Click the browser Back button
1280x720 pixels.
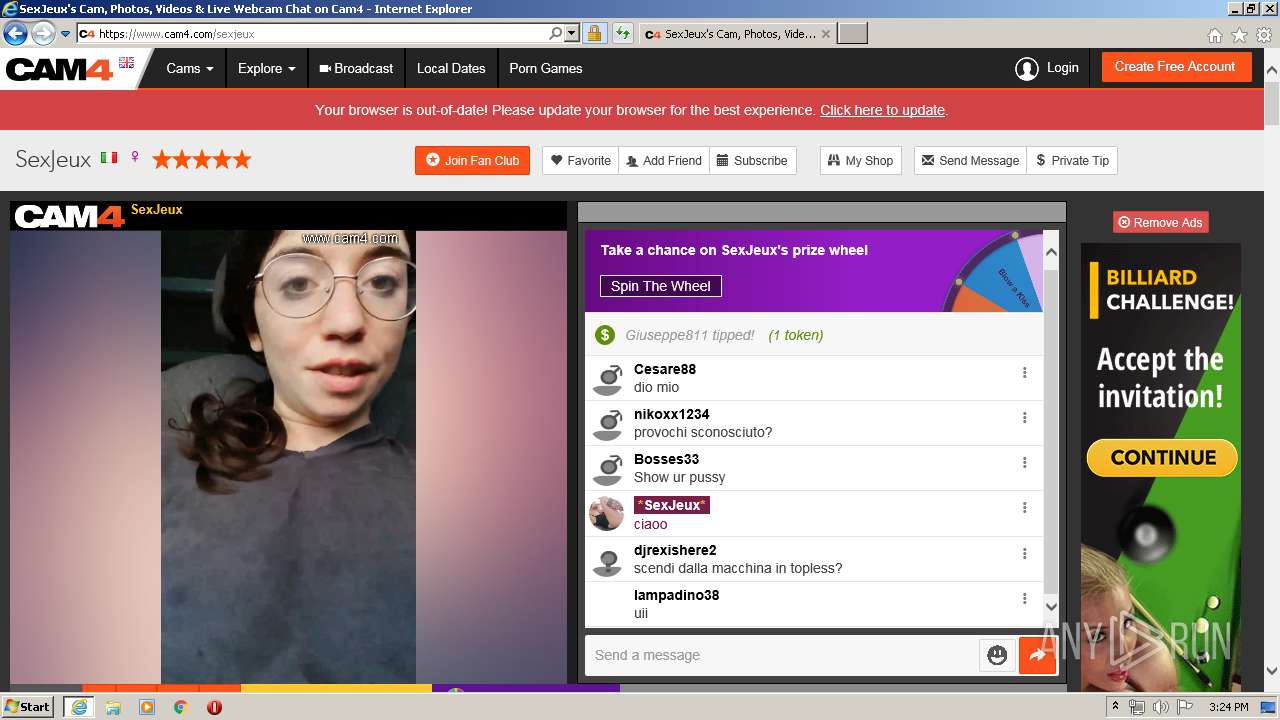pos(15,33)
